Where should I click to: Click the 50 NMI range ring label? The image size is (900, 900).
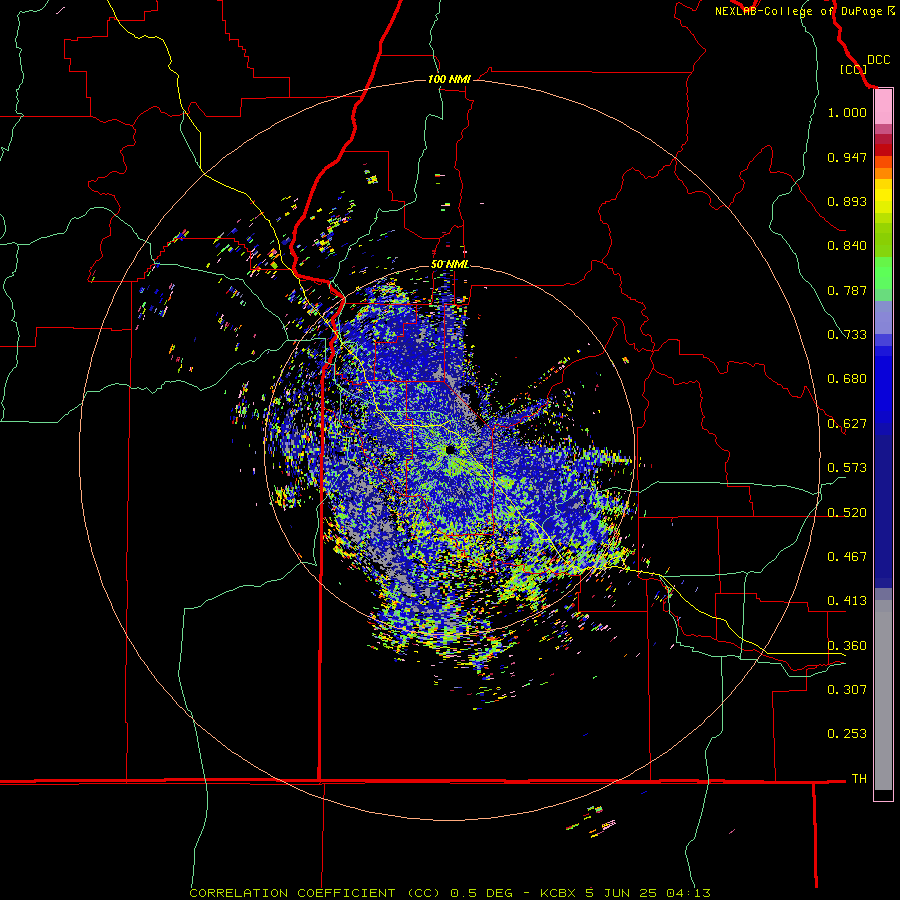(x=450, y=265)
